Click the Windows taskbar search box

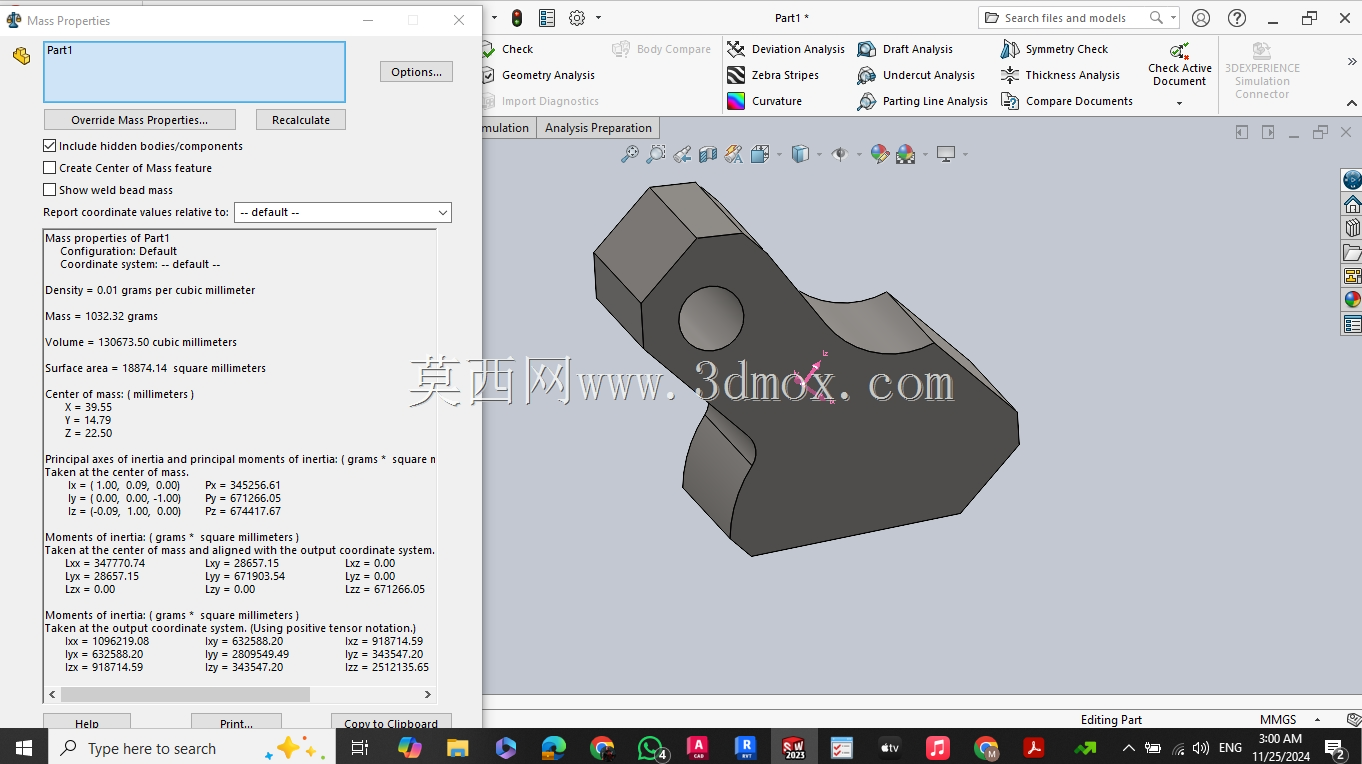coord(190,747)
